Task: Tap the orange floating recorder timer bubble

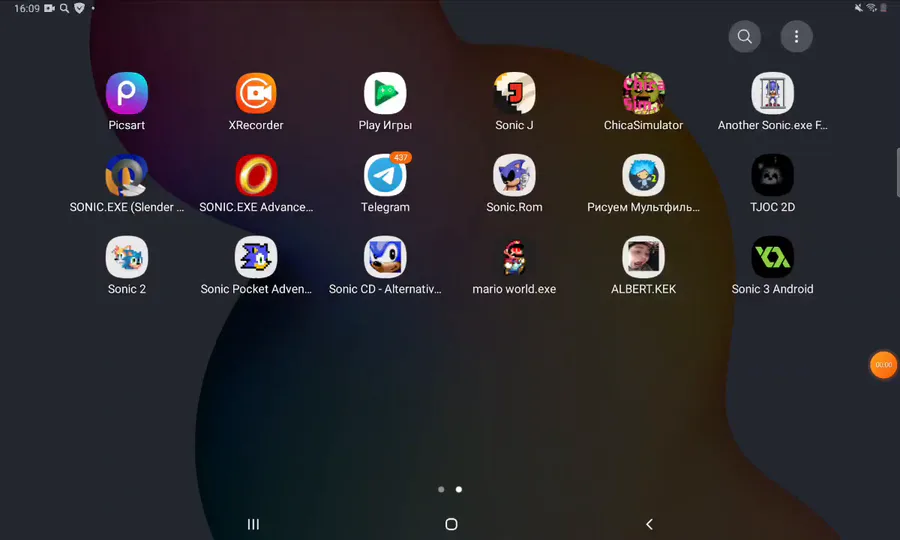Action: (883, 365)
